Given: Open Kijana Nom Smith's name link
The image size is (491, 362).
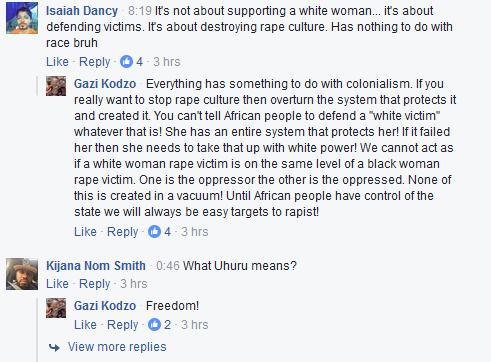Looking at the screenshot, I should (96, 266).
